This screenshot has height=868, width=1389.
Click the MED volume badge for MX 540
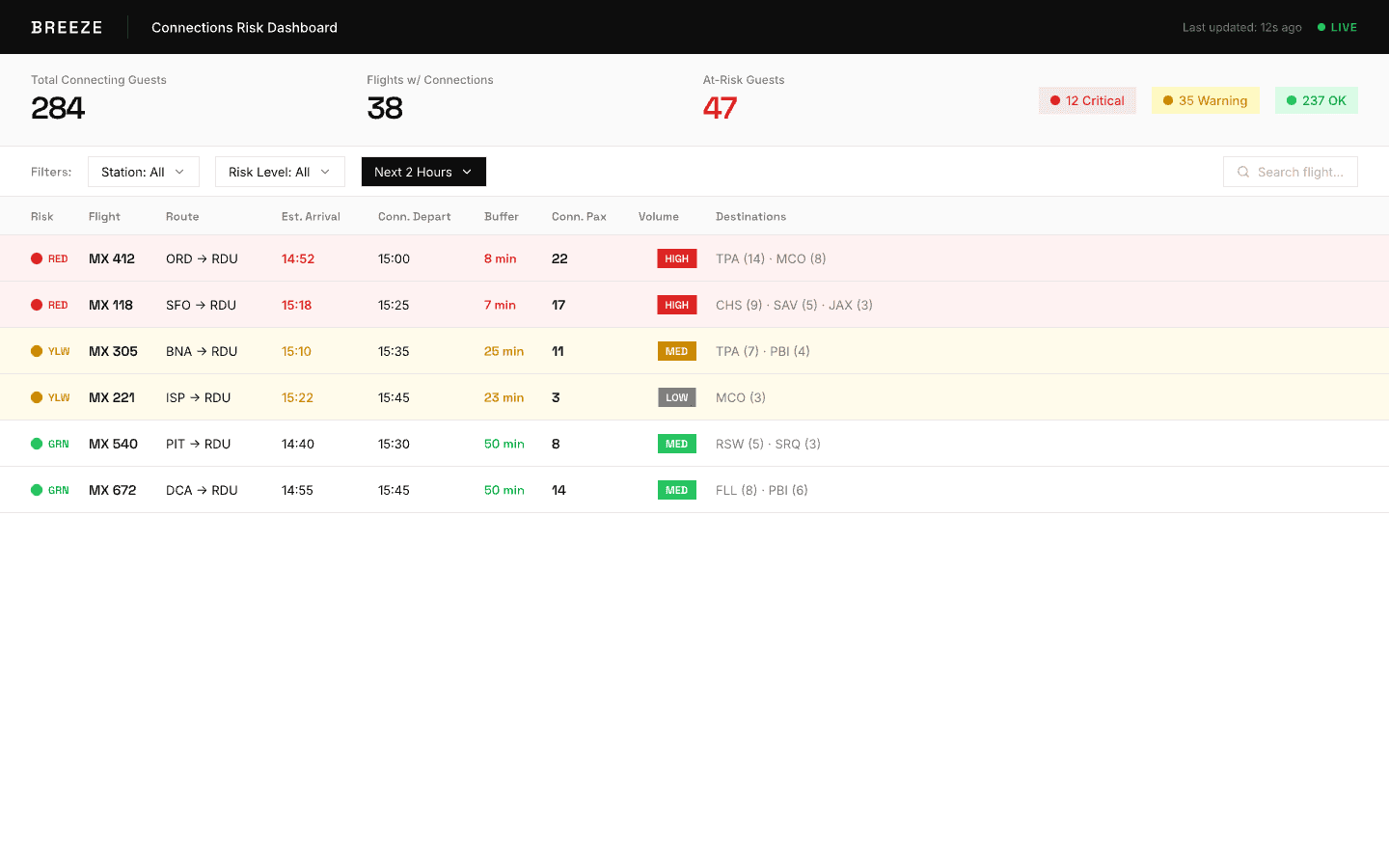coord(677,444)
